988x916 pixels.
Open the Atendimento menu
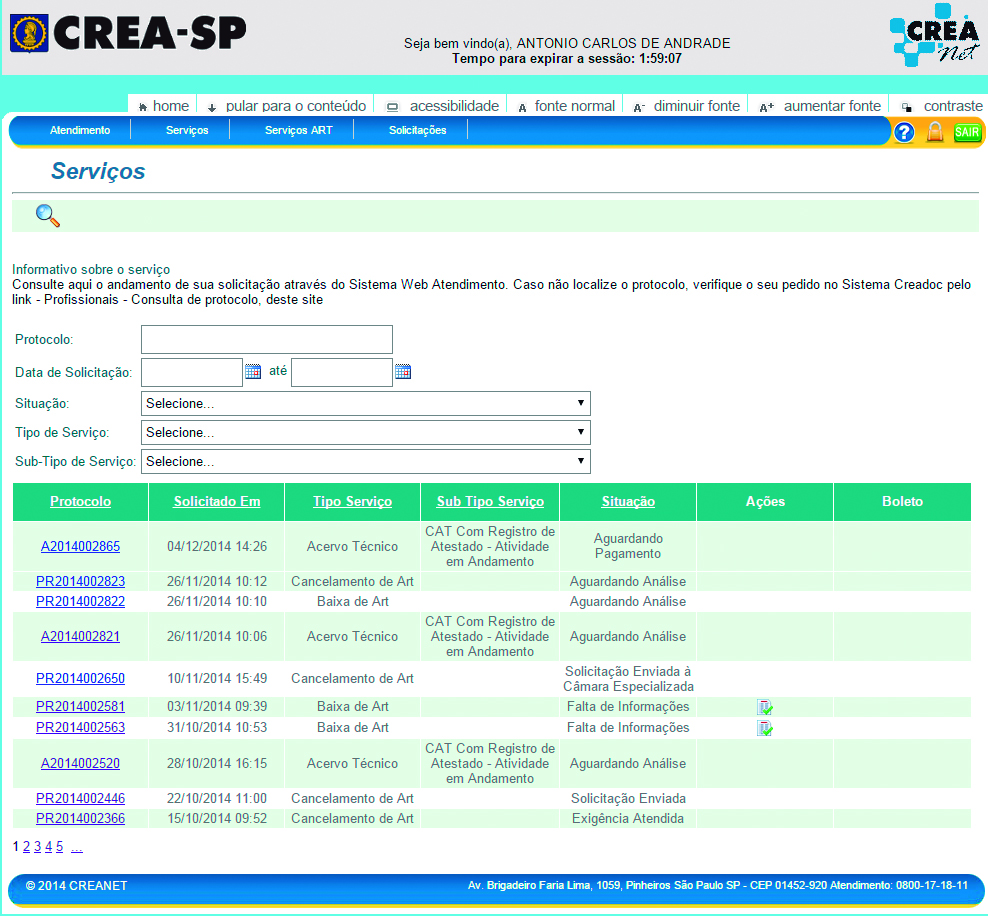(x=80, y=130)
